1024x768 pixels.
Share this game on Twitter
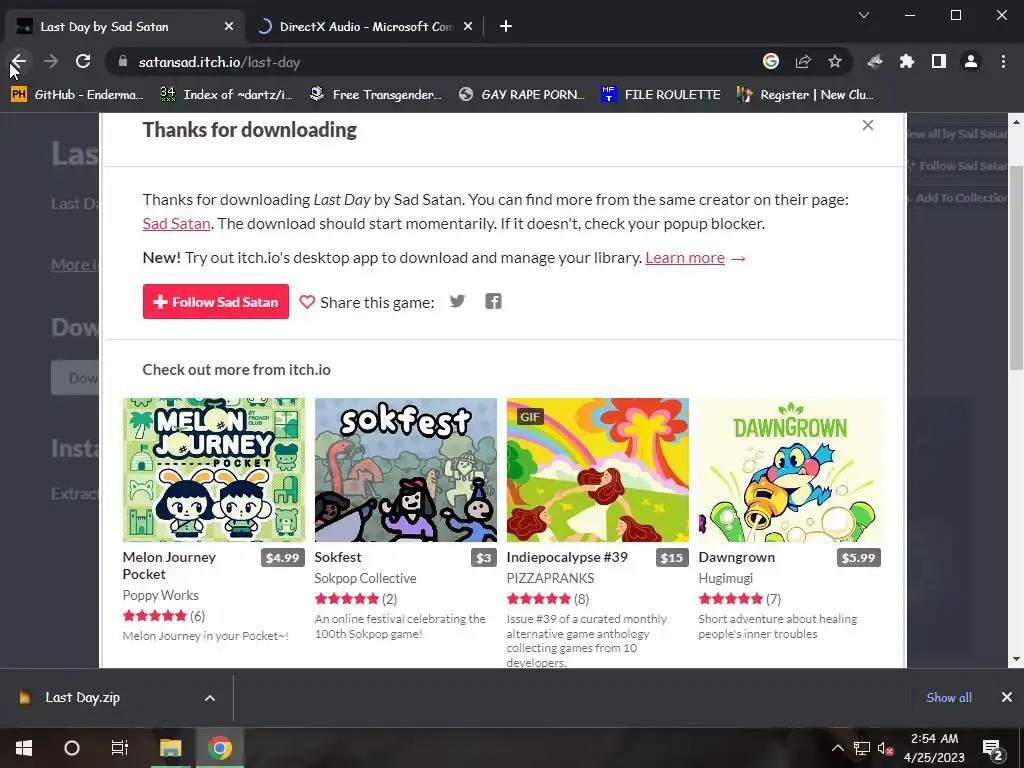(457, 301)
